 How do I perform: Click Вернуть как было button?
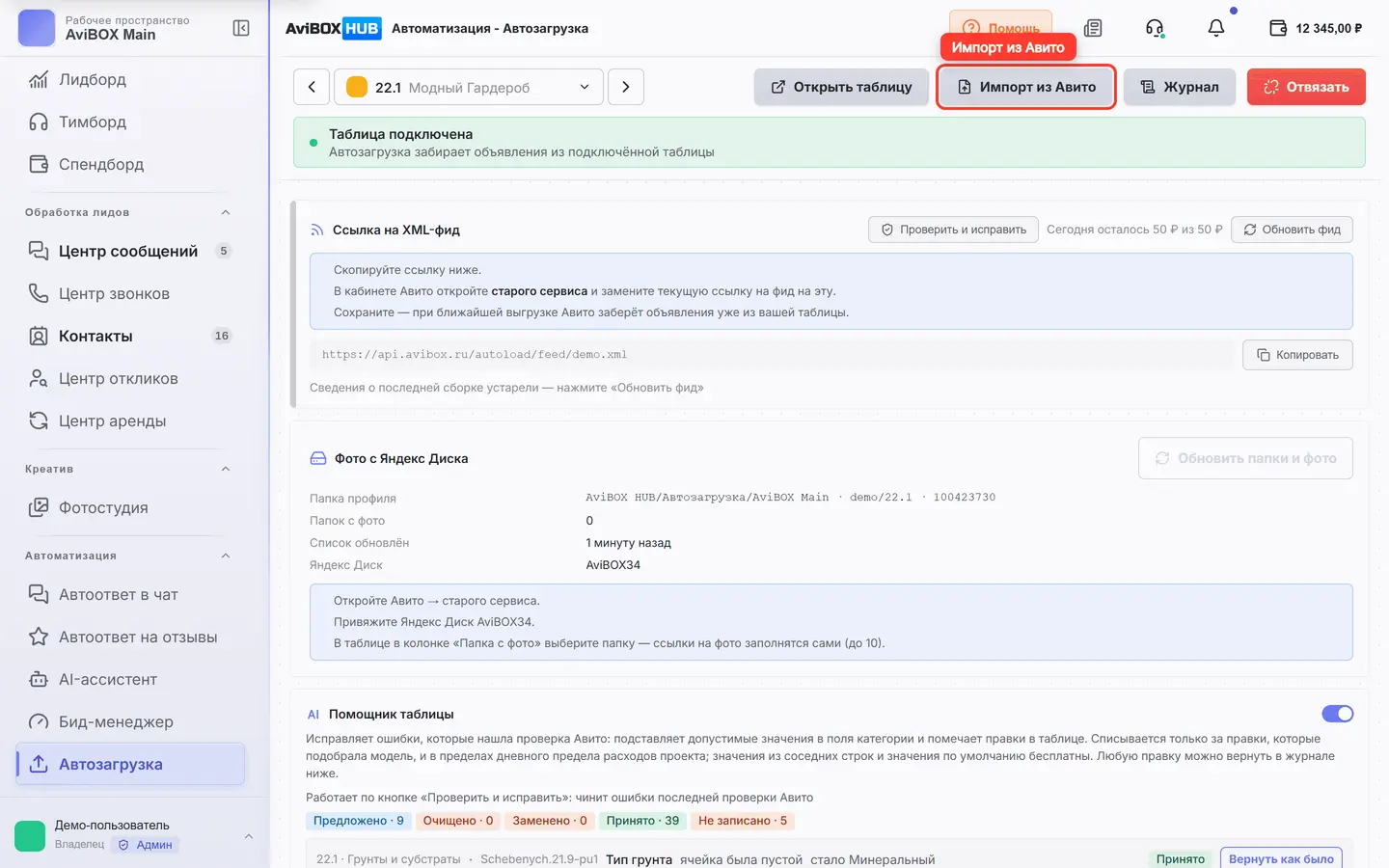[x=1281, y=859]
